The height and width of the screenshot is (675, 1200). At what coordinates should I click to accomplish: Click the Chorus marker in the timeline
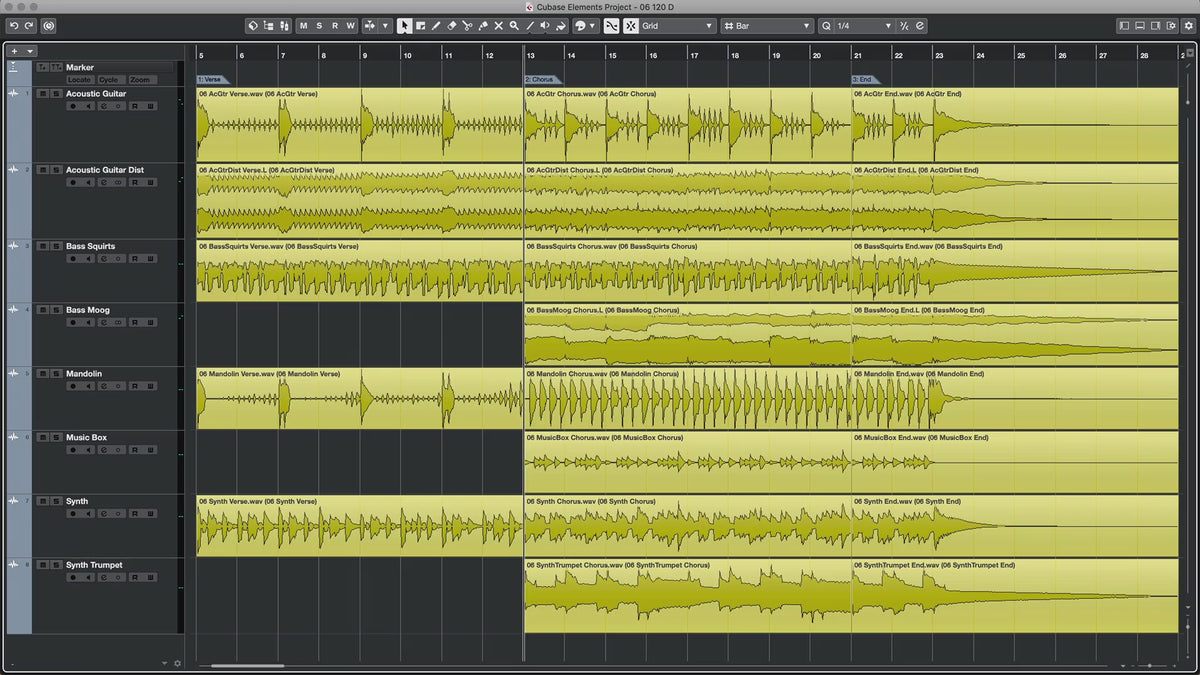coord(539,79)
